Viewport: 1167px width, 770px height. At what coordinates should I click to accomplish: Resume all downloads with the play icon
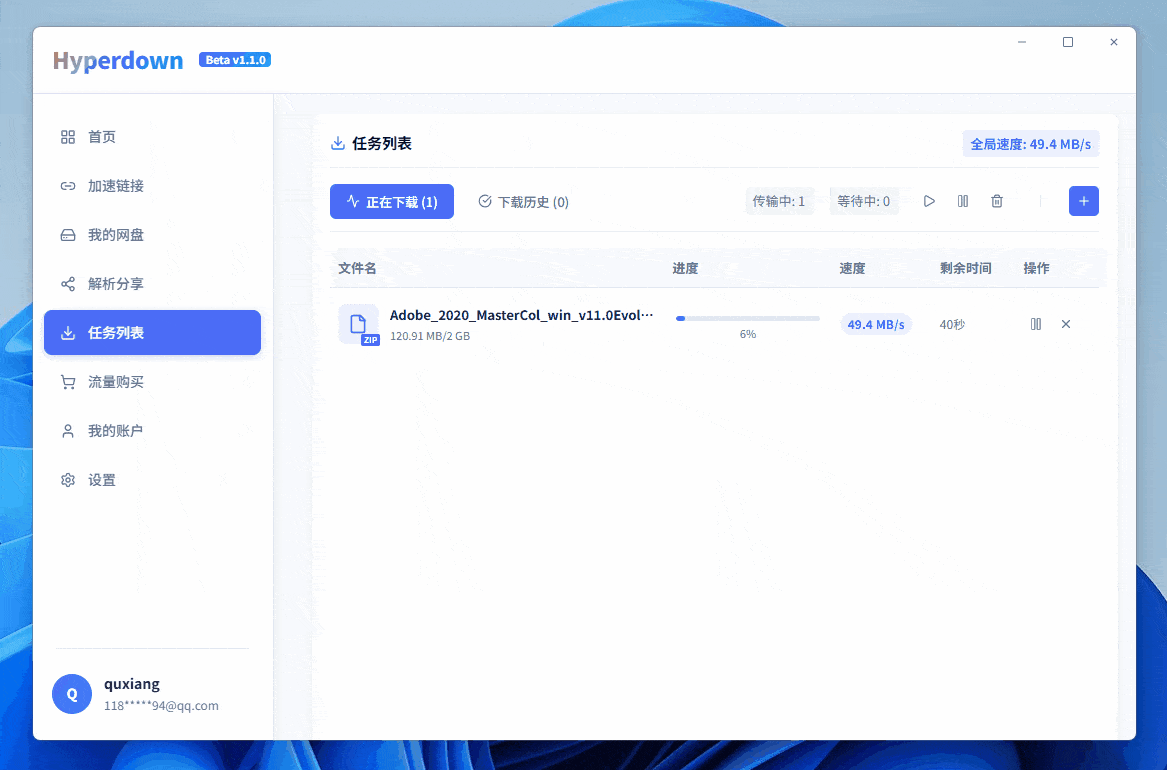tap(928, 201)
